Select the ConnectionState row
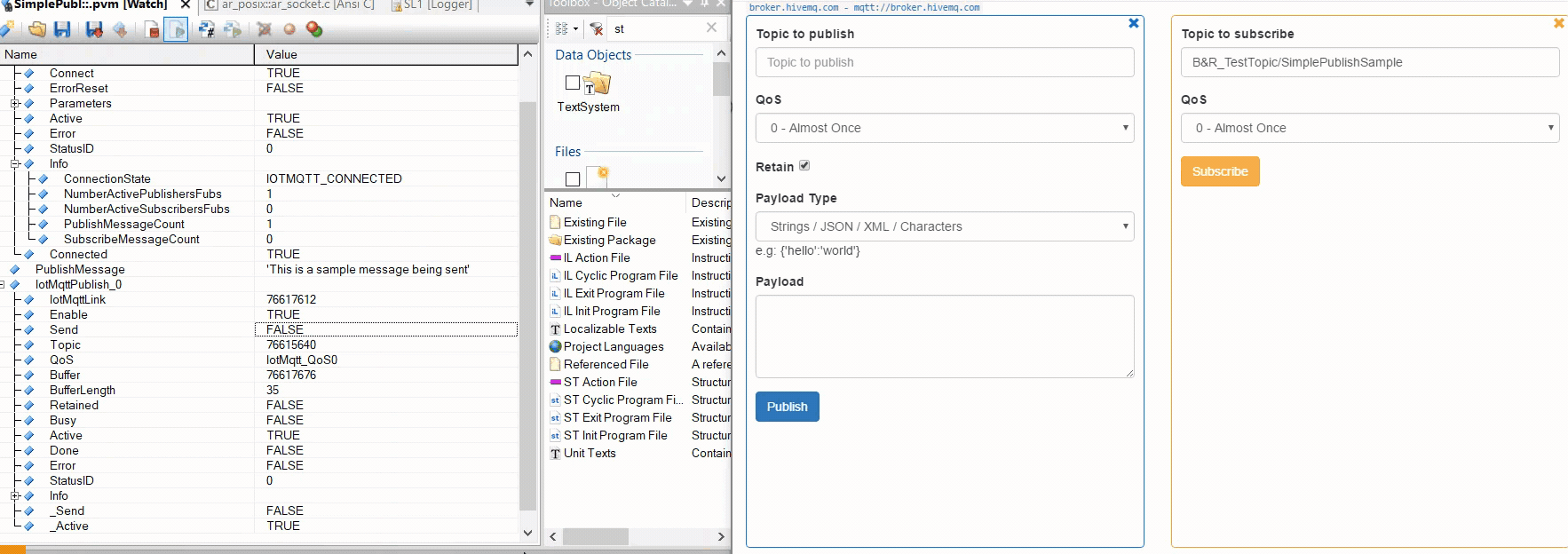The height and width of the screenshot is (554, 1568). [x=259, y=178]
